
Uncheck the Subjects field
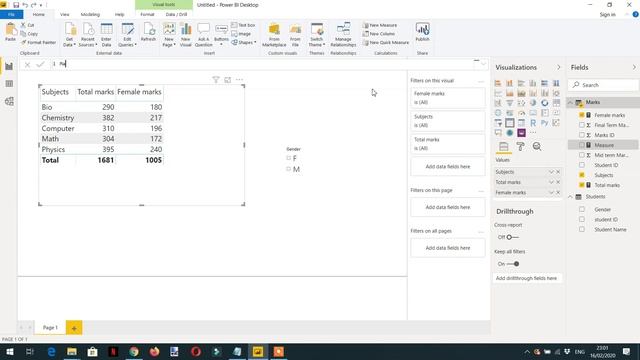[x=582, y=175]
